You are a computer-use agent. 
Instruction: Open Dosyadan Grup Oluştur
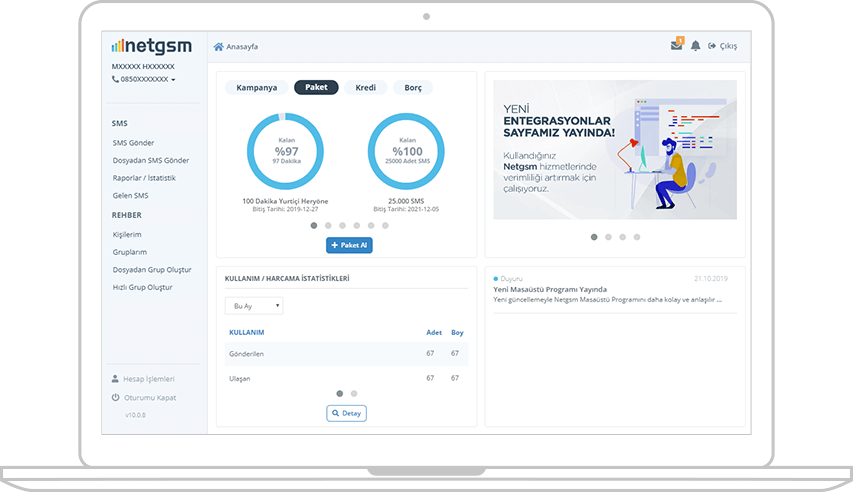coord(152,269)
